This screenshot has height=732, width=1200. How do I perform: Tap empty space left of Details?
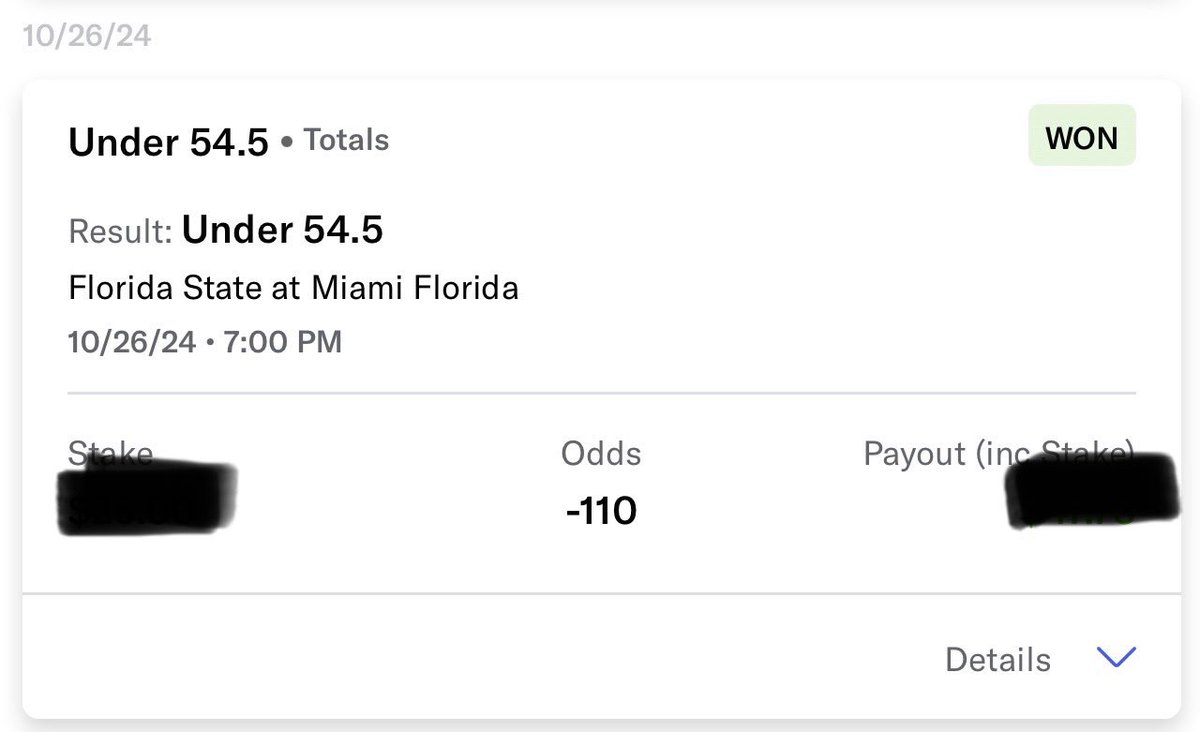(x=480, y=659)
